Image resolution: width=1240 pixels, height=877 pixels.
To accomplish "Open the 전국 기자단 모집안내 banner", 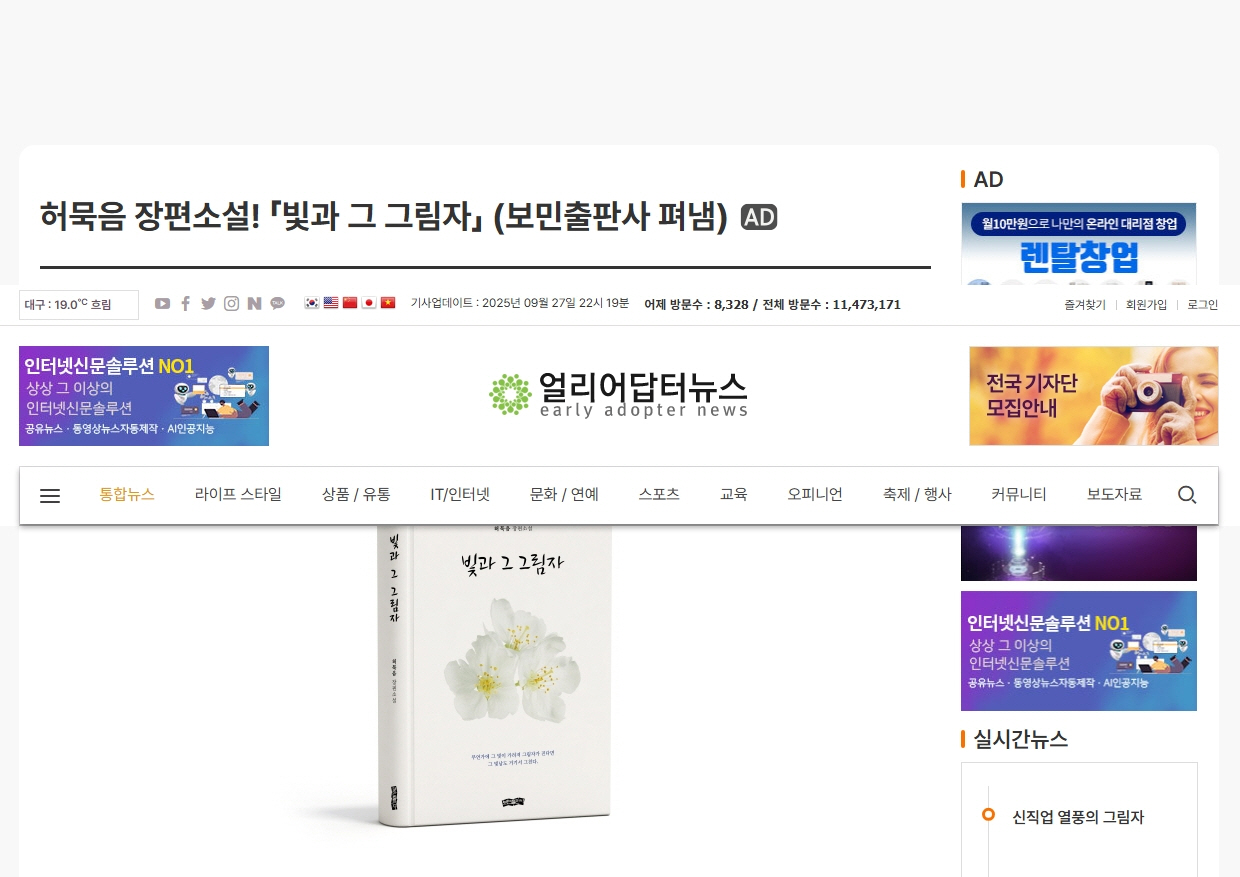I will click(1094, 396).
